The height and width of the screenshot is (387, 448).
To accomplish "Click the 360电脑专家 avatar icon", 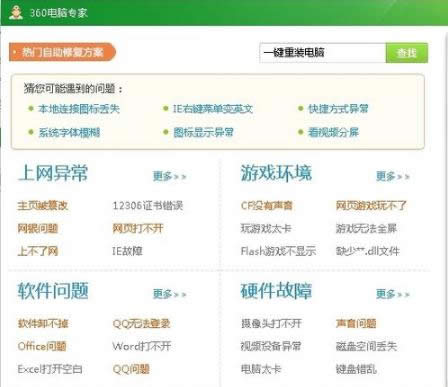I will coord(16,13).
